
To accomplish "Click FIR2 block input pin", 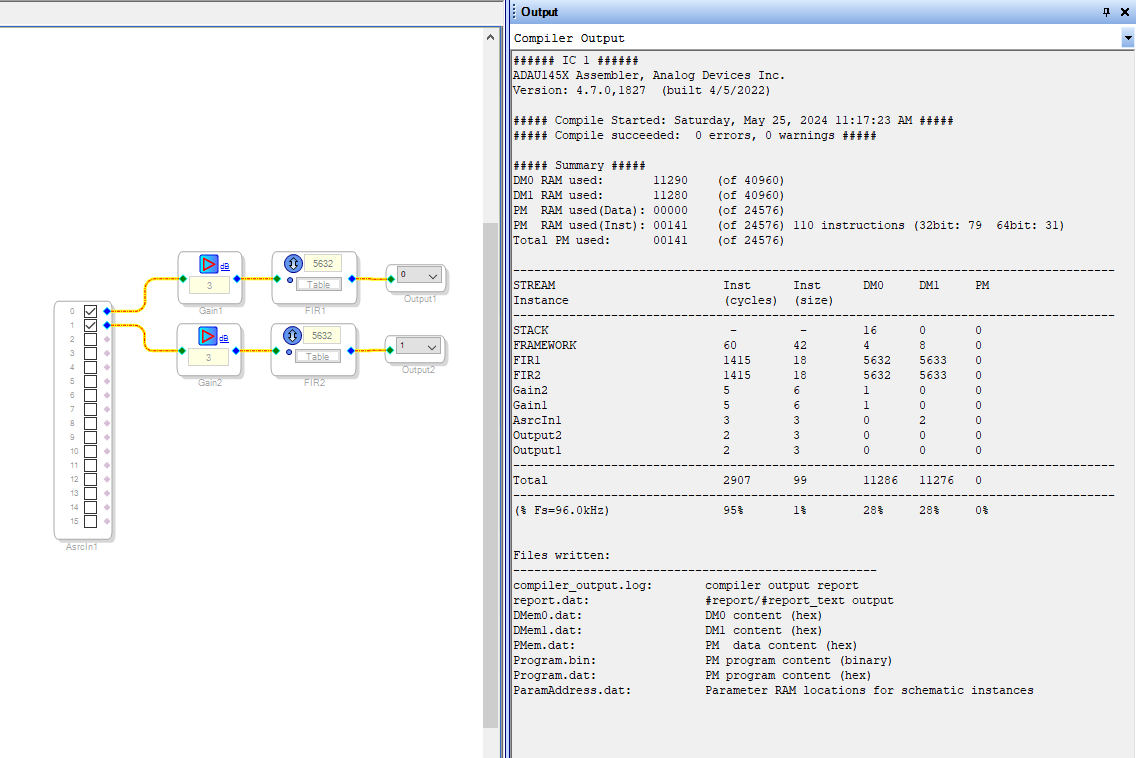I will 276,351.
